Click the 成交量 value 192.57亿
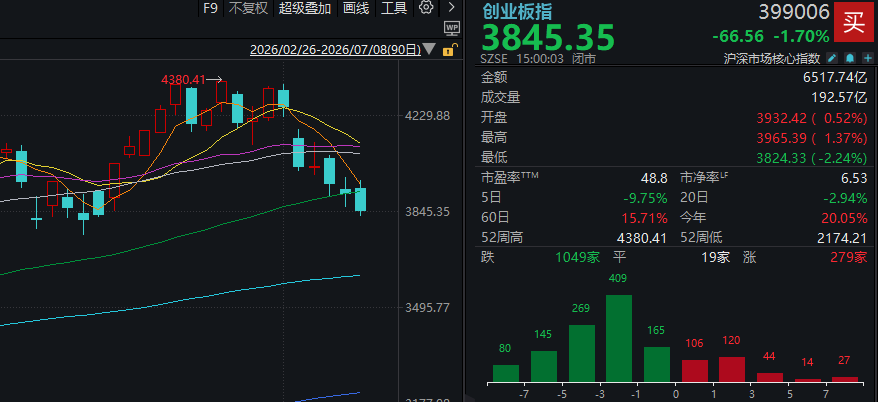 pyautogui.click(x=839, y=97)
